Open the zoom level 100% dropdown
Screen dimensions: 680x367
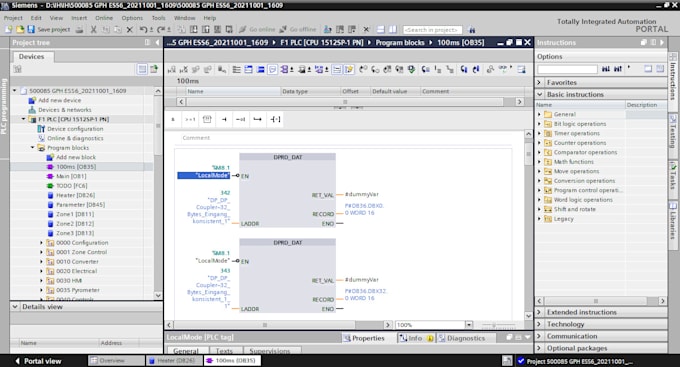[469, 324]
